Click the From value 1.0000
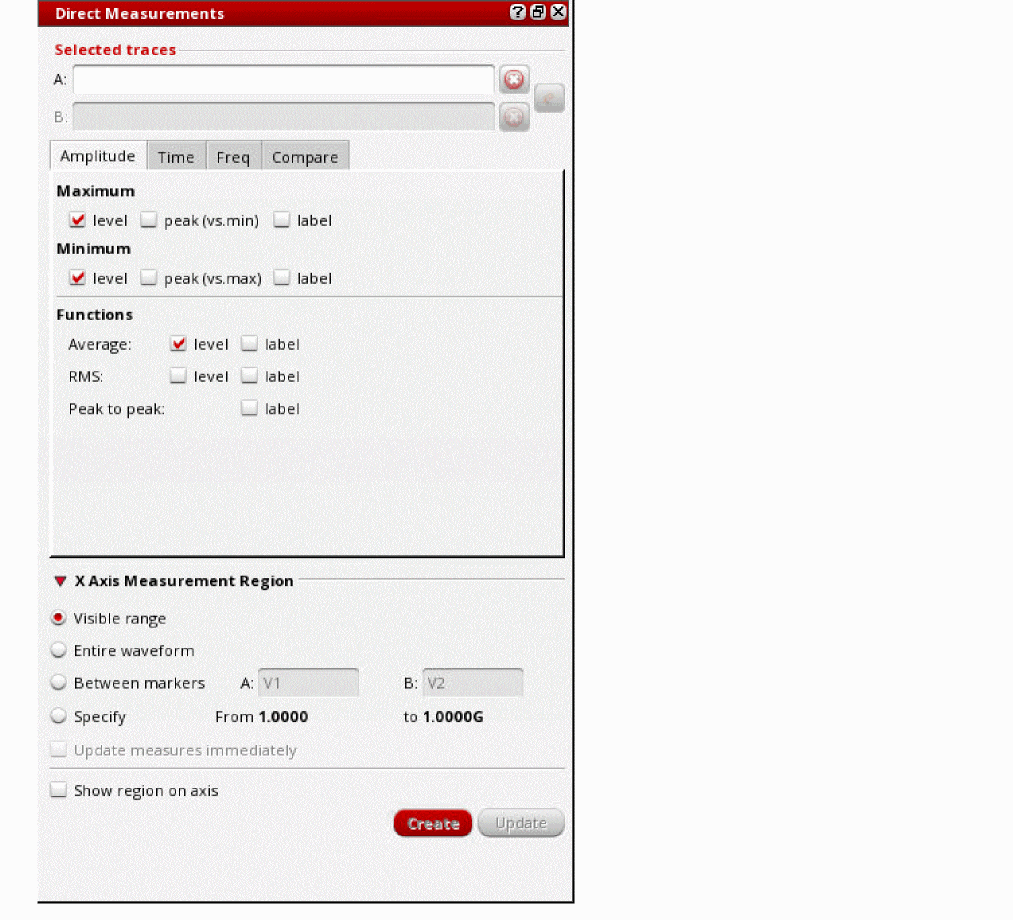The height and width of the screenshot is (920, 1013). coord(284,716)
